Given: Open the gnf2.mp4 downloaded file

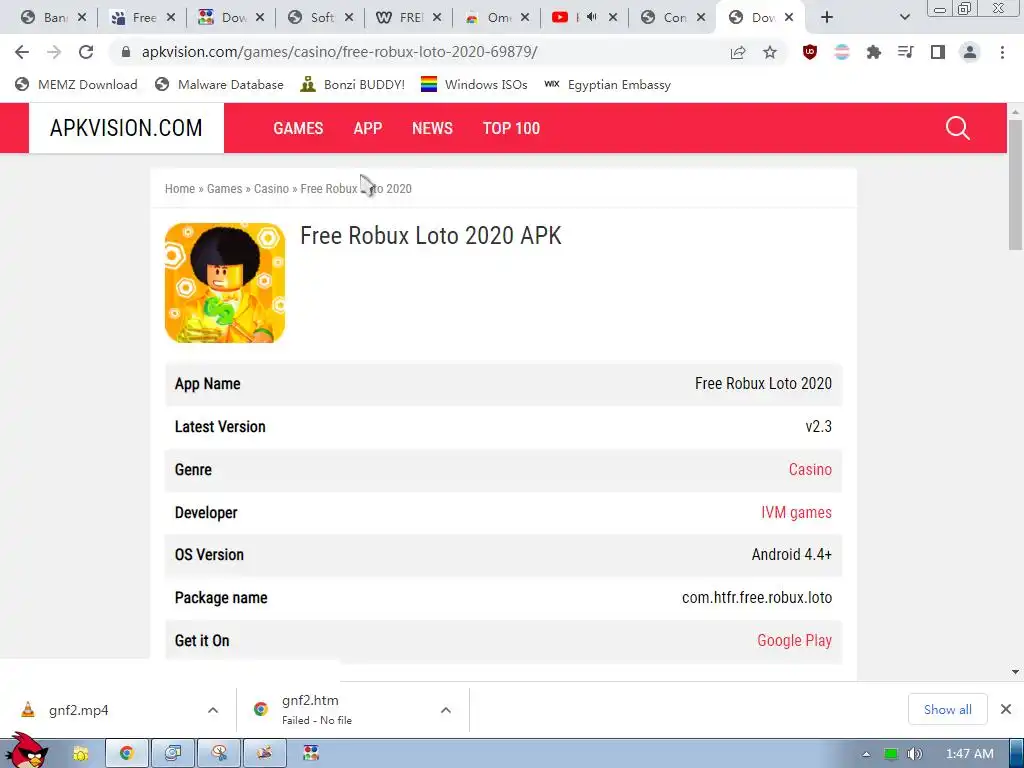Looking at the screenshot, I should point(78,710).
